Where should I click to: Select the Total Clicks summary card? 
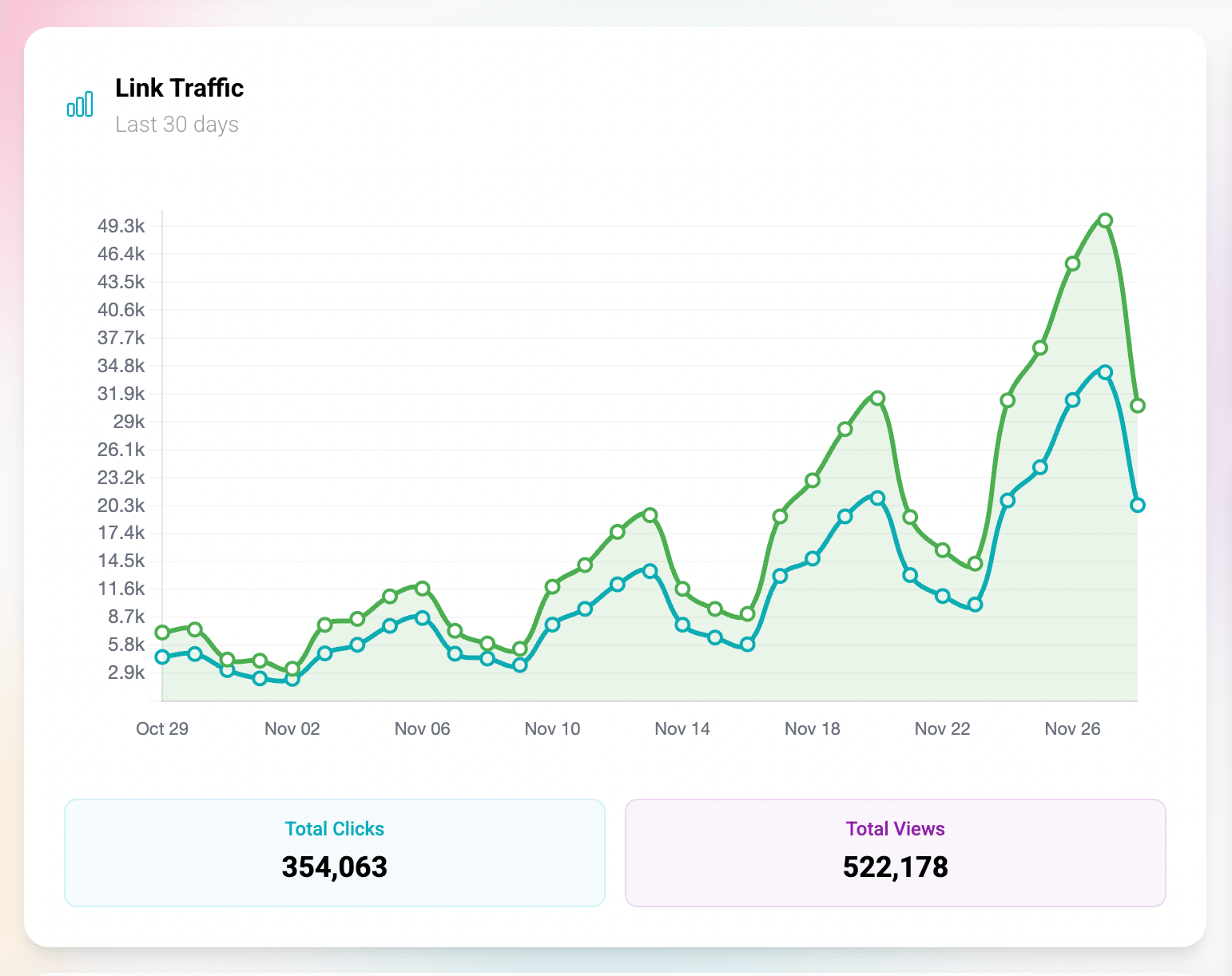point(335,853)
